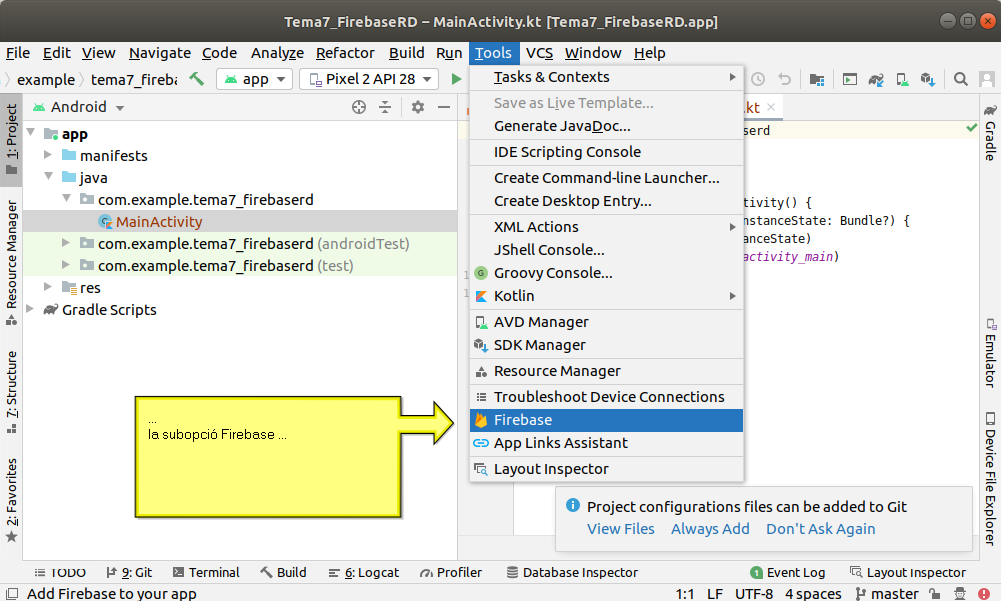Select Groovy Console menu entry
The height and width of the screenshot is (601, 1001).
(x=606, y=273)
